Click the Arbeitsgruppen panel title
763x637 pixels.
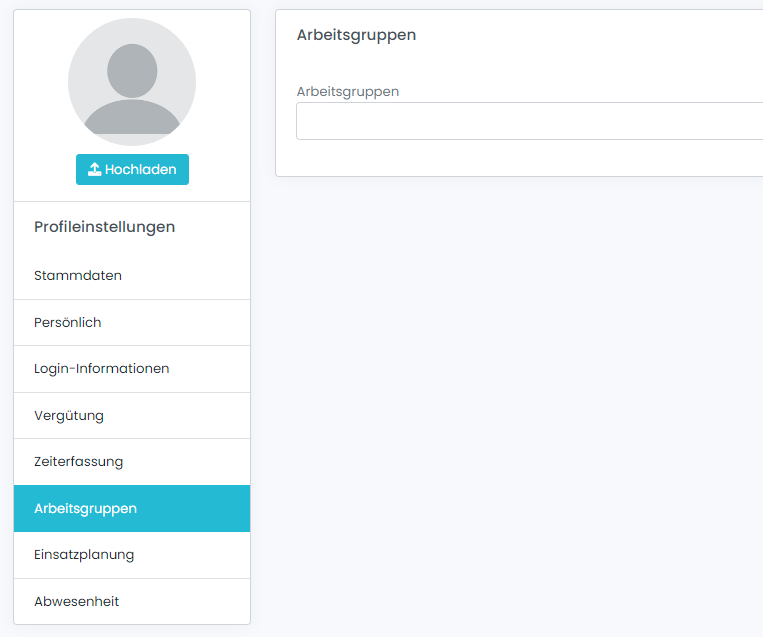(x=356, y=35)
